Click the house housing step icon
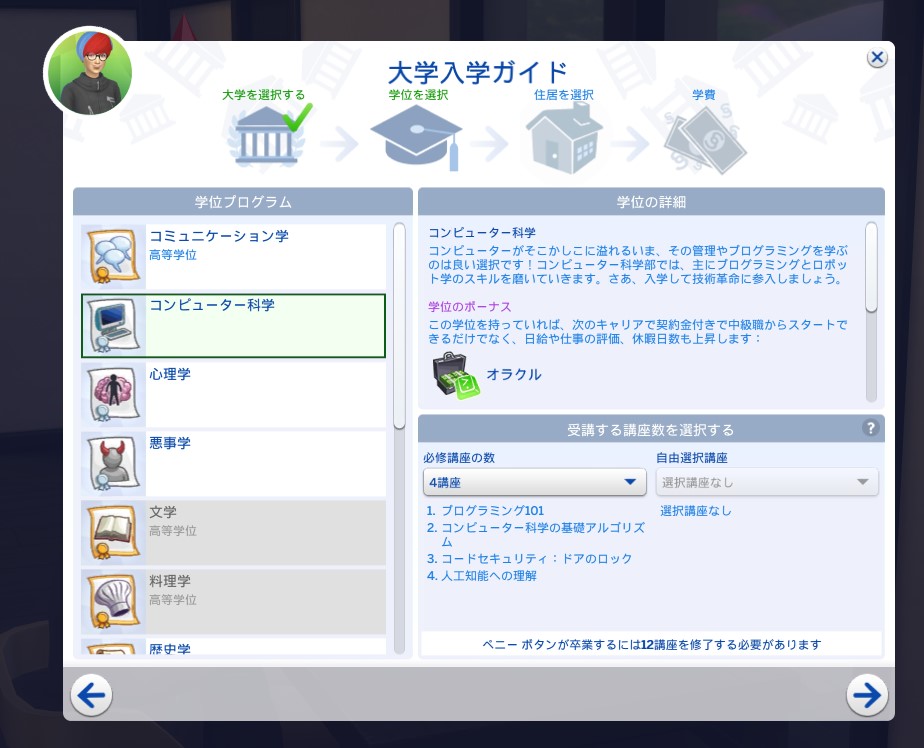The width and height of the screenshot is (924, 748). coord(564,139)
